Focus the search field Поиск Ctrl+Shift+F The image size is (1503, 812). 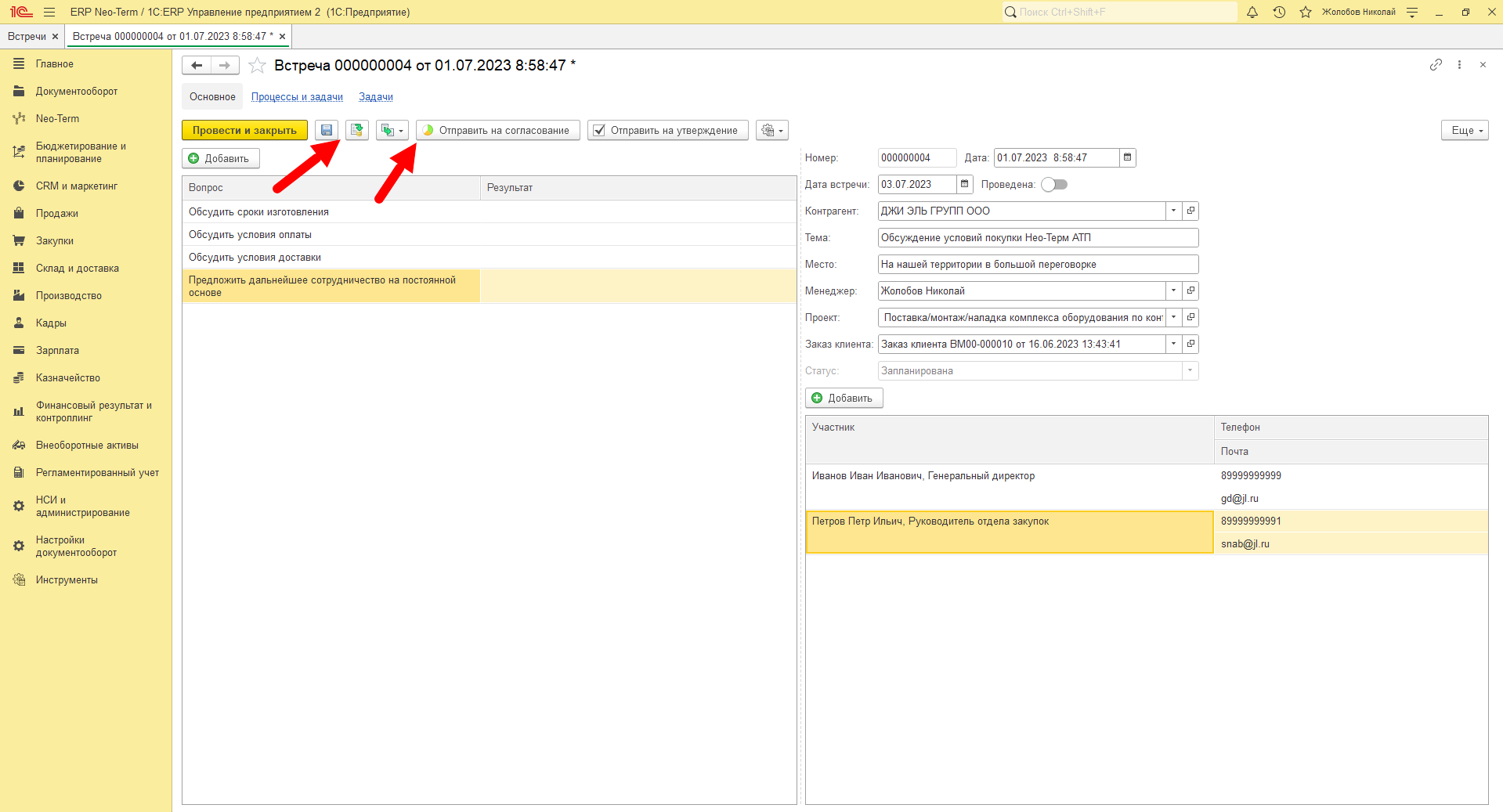tap(1120, 12)
